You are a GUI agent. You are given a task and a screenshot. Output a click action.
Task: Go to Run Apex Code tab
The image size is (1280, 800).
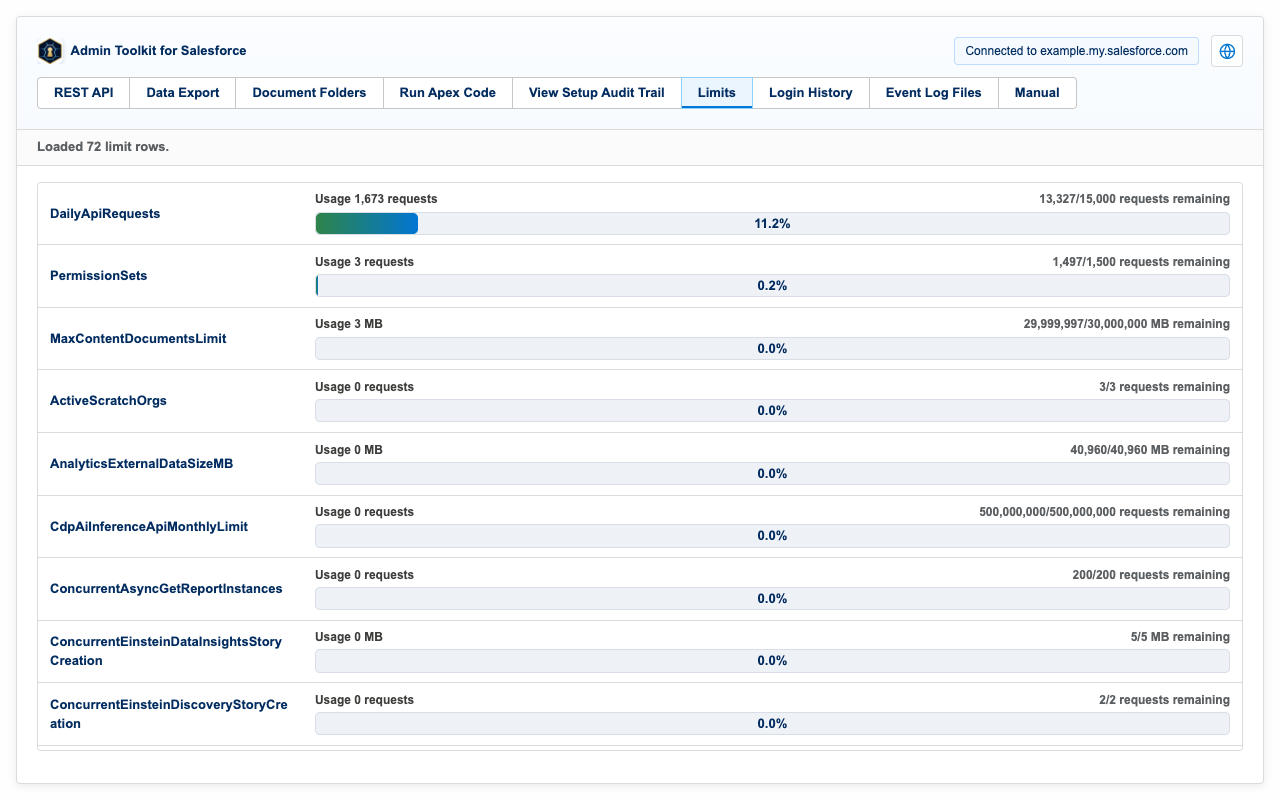pyautogui.click(x=448, y=93)
